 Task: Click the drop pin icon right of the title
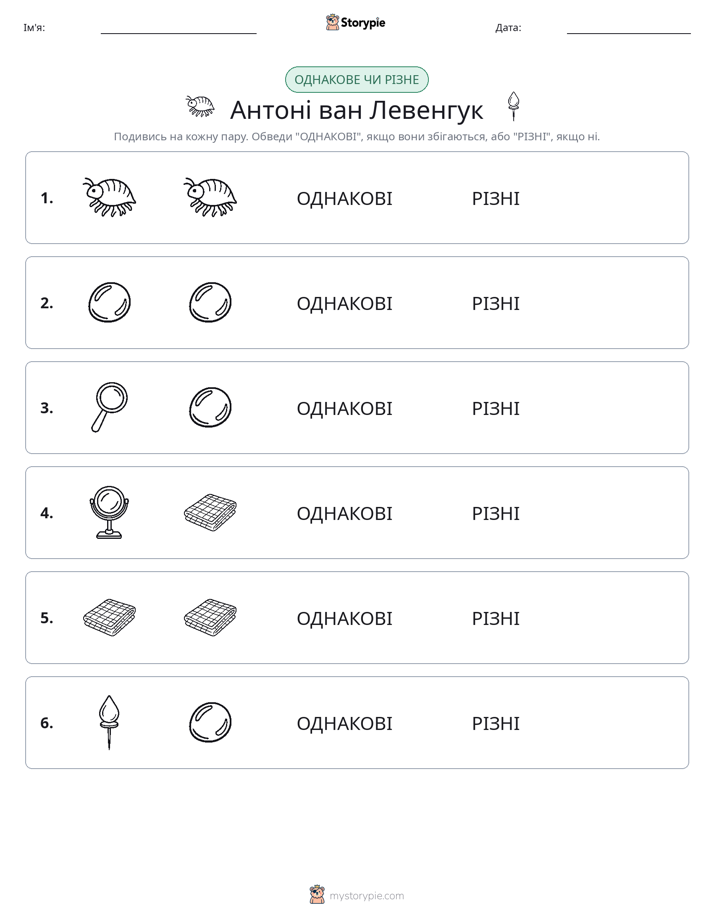(x=514, y=106)
